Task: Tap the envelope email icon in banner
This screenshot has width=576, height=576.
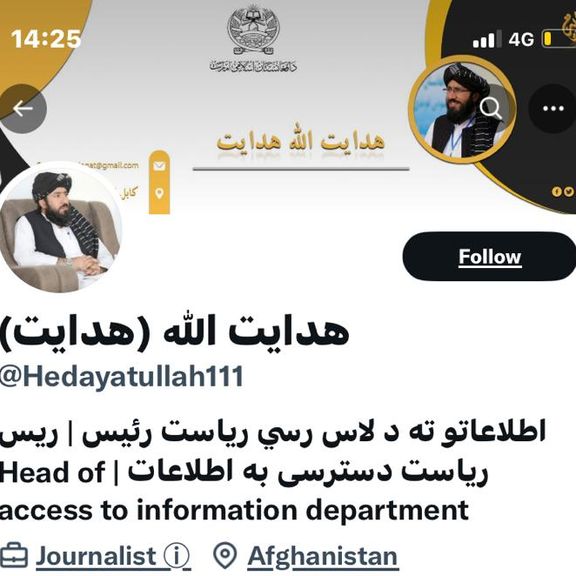Action: coord(159,167)
